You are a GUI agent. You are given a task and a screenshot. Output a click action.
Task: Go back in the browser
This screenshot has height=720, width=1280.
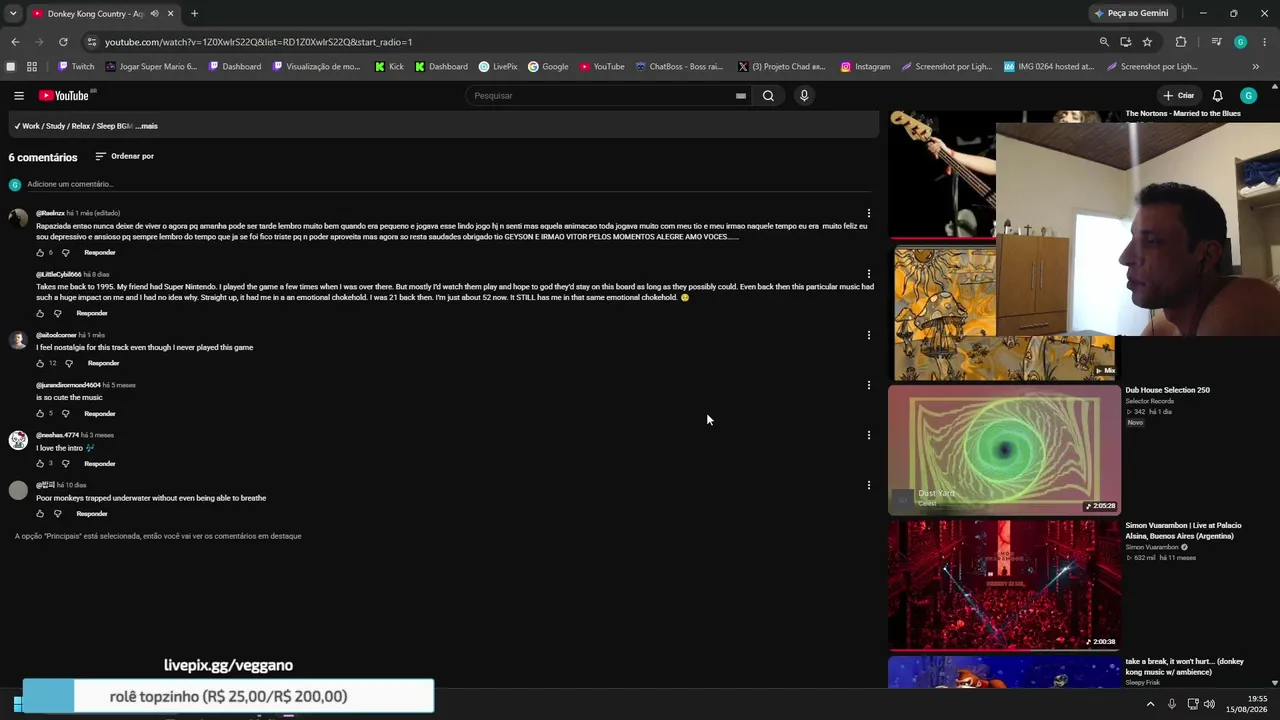pyautogui.click(x=15, y=42)
